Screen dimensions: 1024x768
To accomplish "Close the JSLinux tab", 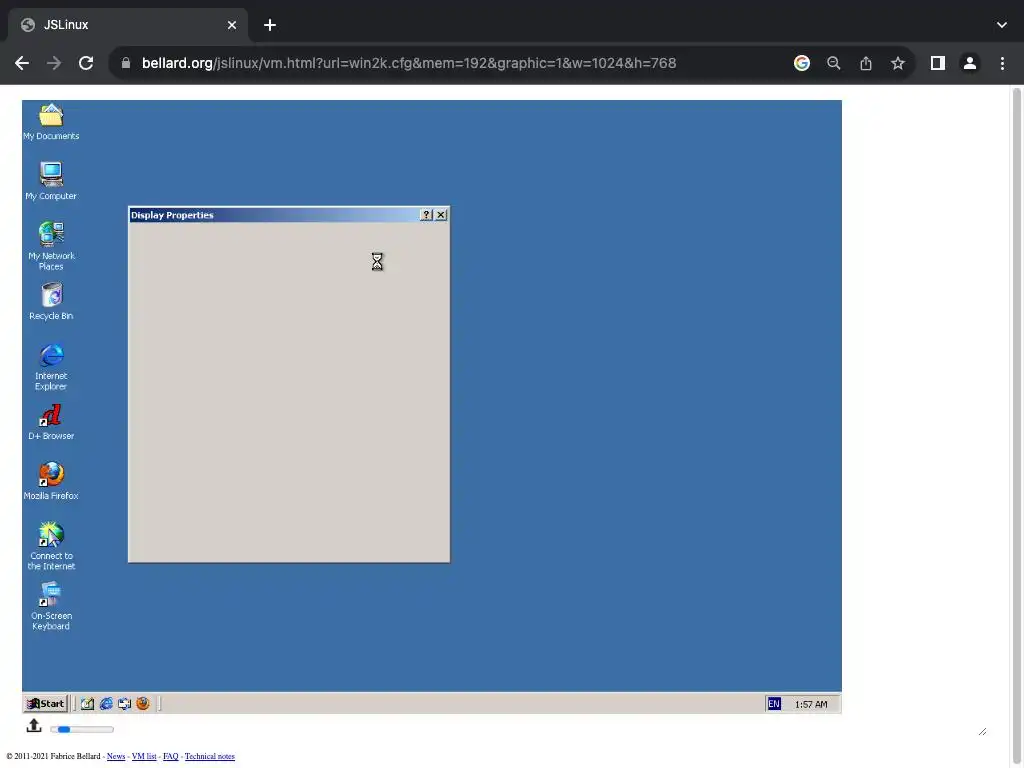I will (x=232, y=25).
